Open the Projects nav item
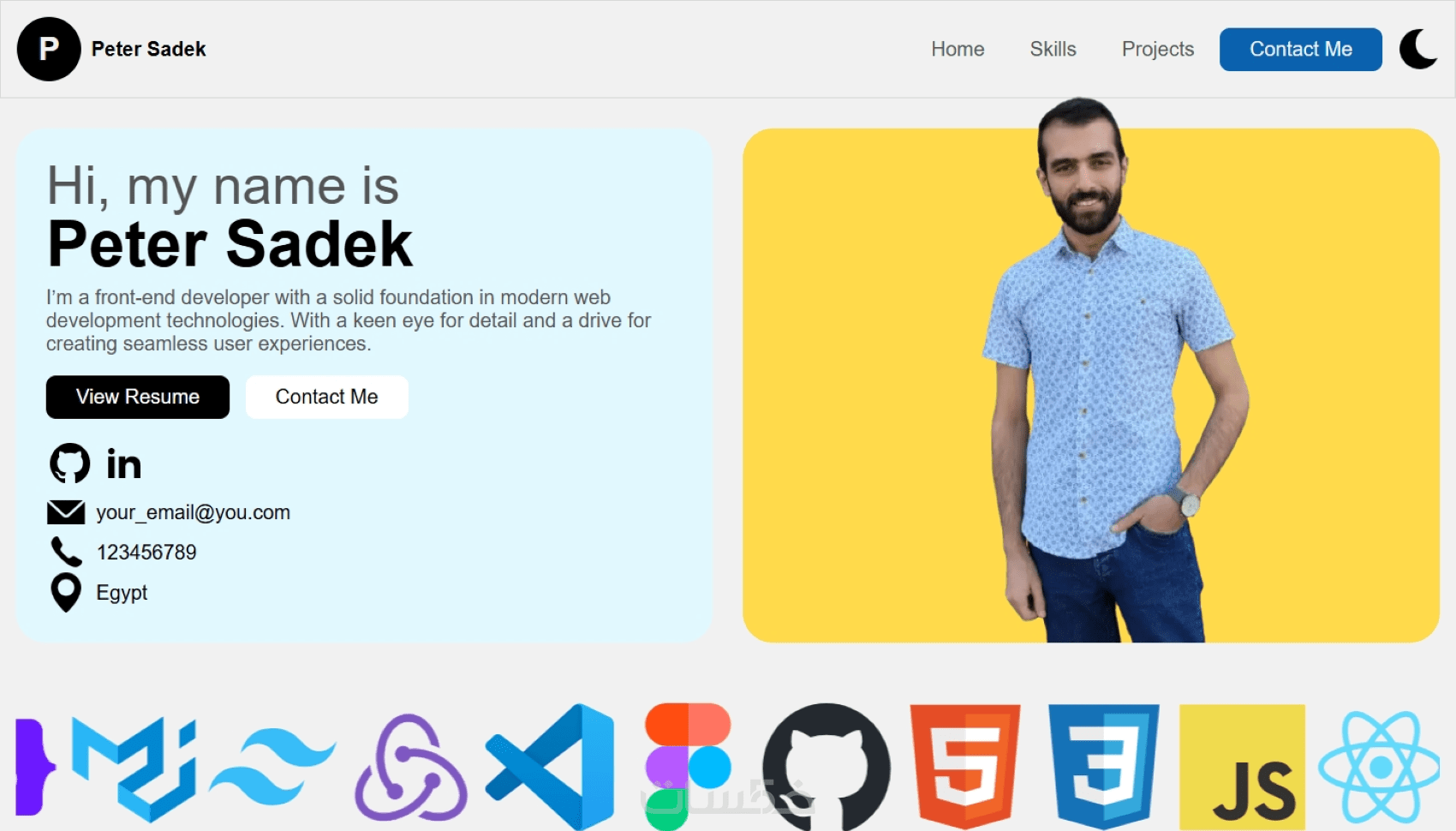This screenshot has height=831, width=1456. 1158,49
